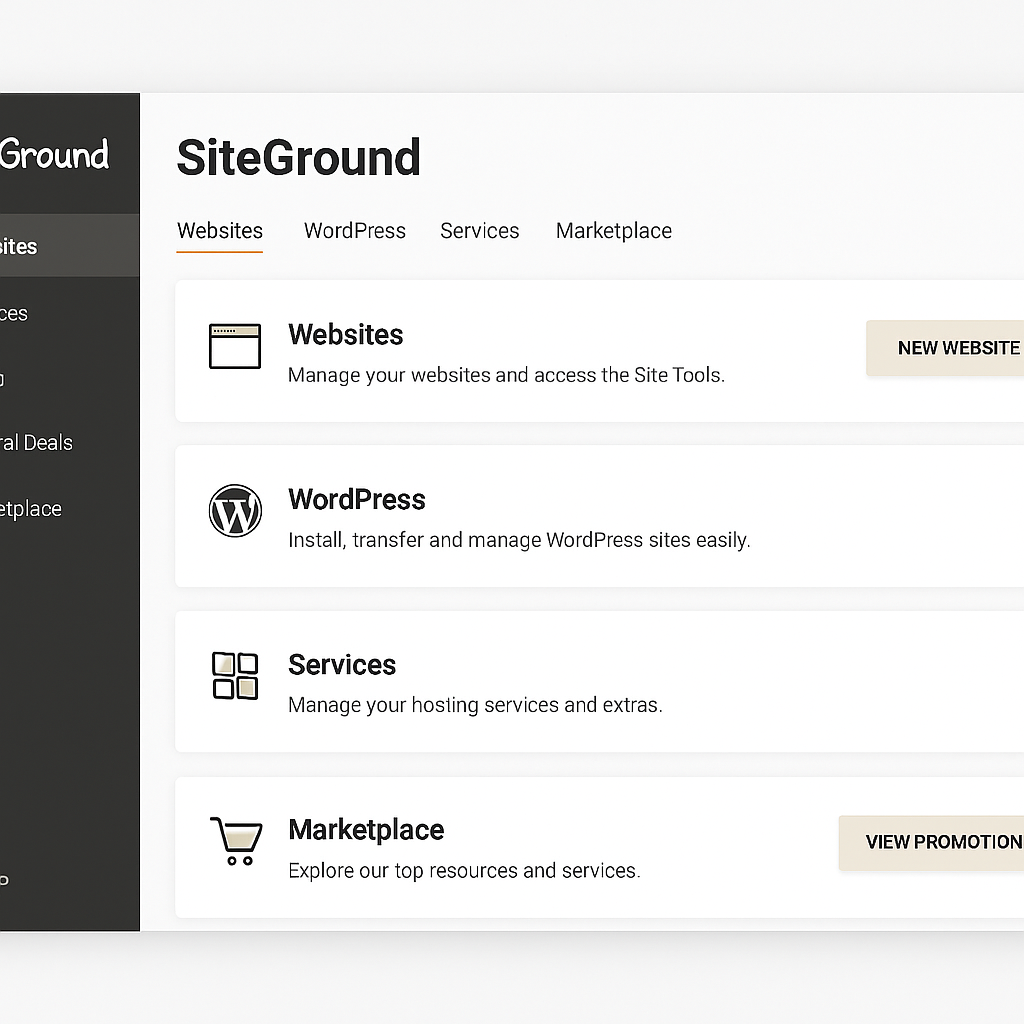Click the Websites browser window icon

coord(235,346)
